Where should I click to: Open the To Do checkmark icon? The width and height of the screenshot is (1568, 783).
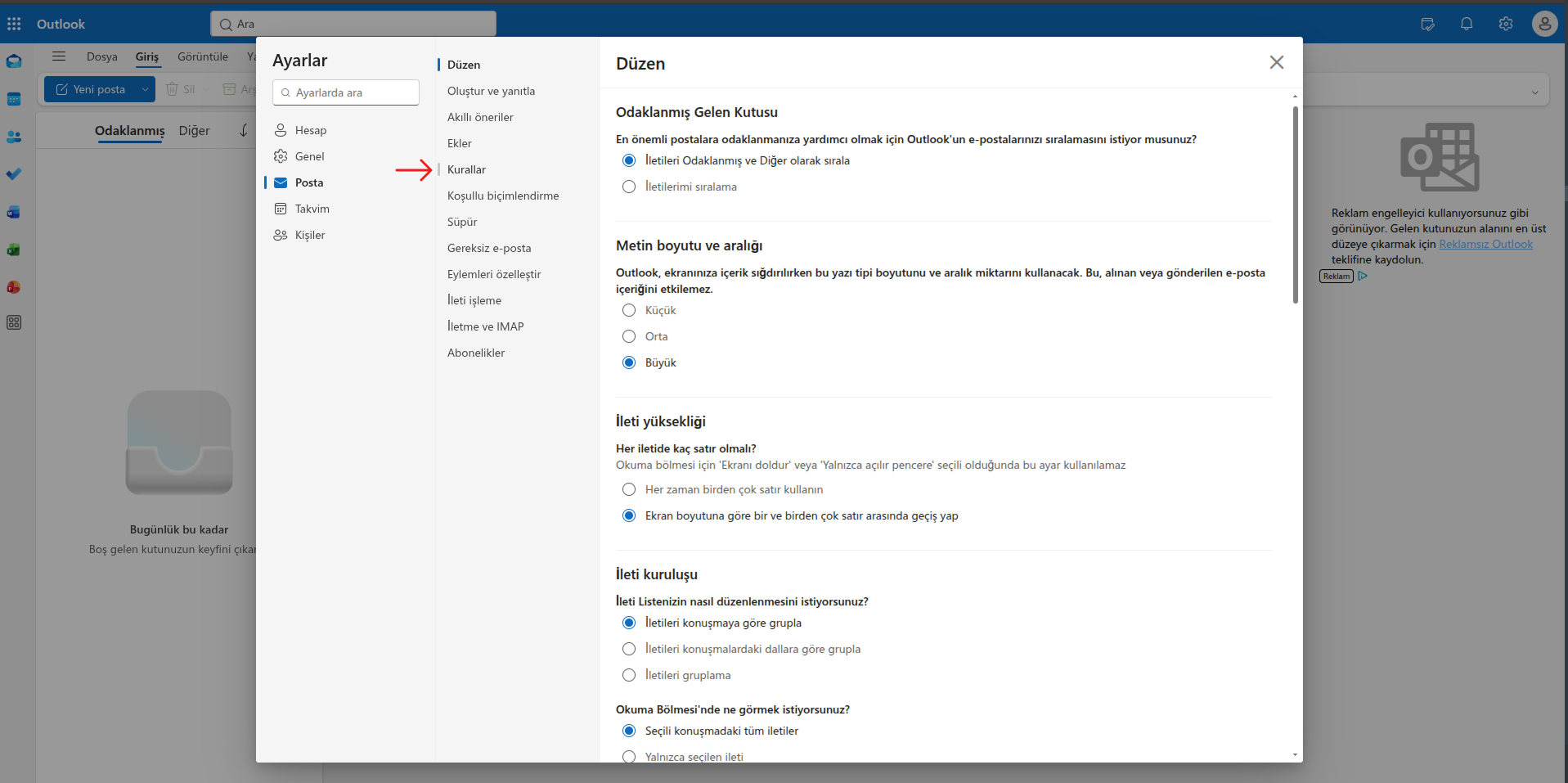click(14, 174)
